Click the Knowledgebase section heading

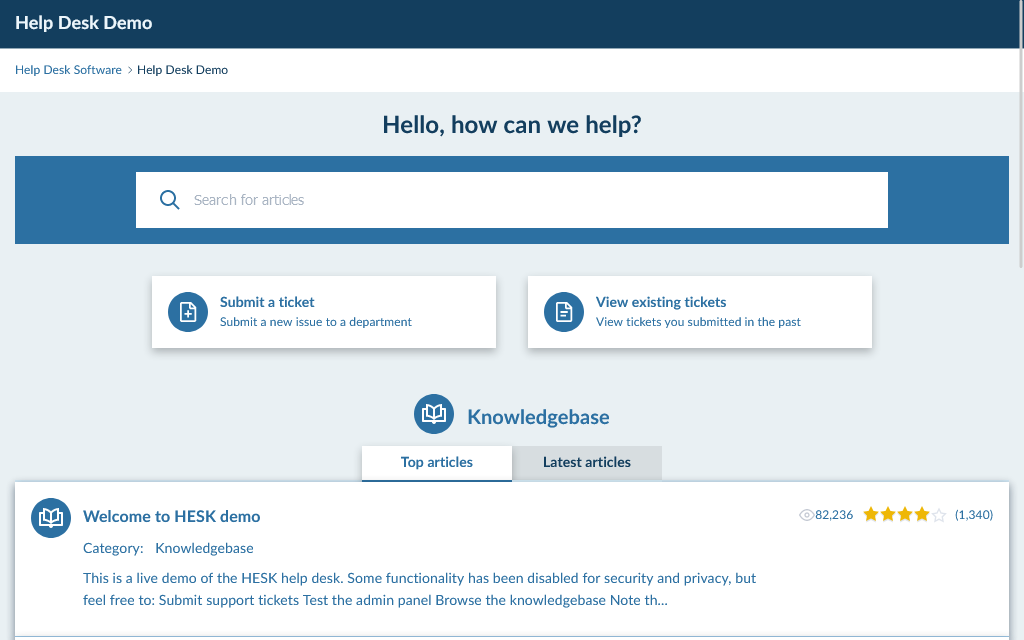coord(538,417)
